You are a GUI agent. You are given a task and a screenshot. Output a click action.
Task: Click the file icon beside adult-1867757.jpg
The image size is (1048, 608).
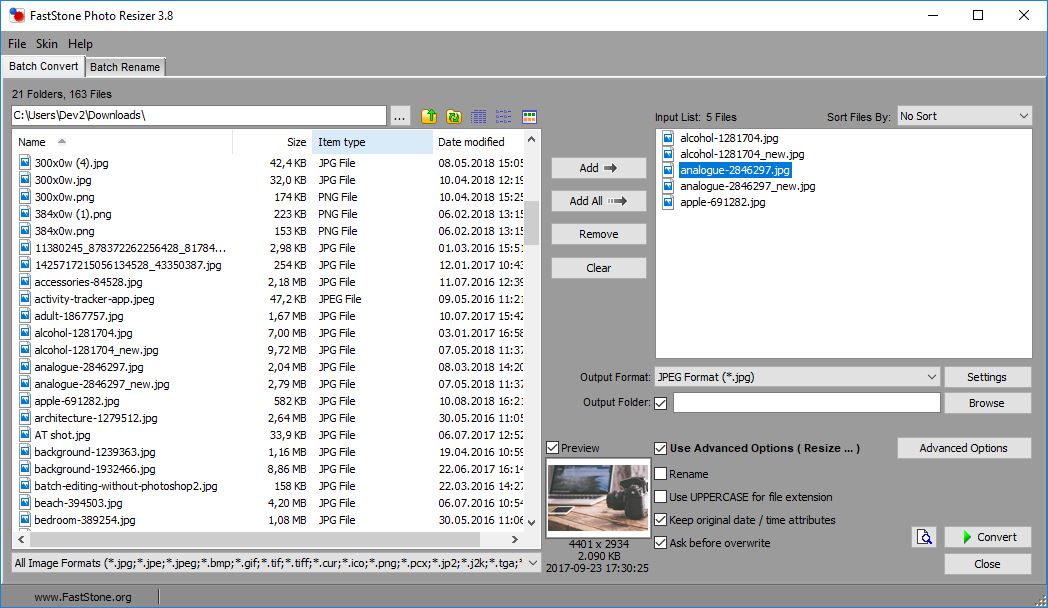coord(25,315)
